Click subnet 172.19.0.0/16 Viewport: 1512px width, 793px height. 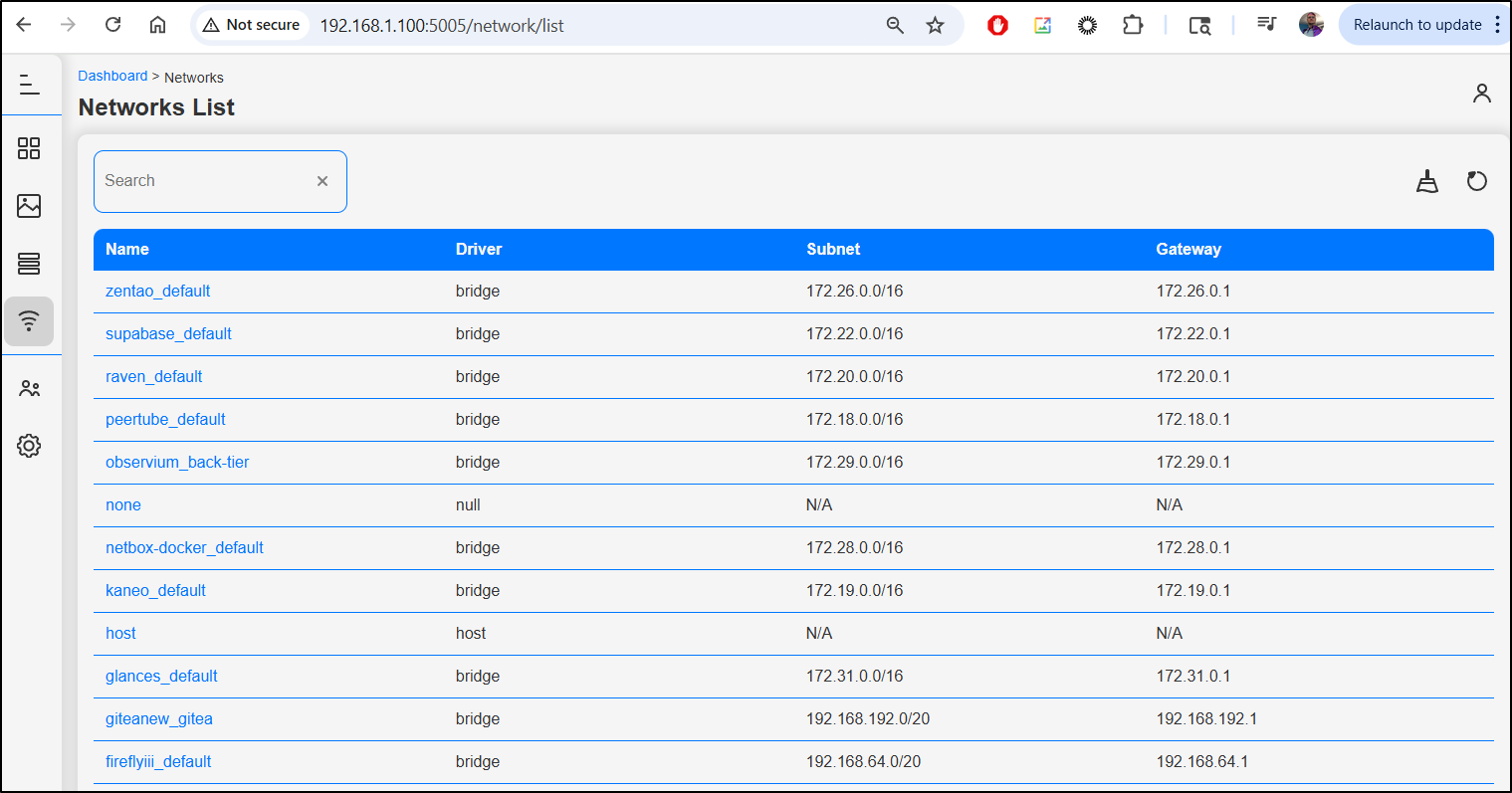(855, 590)
